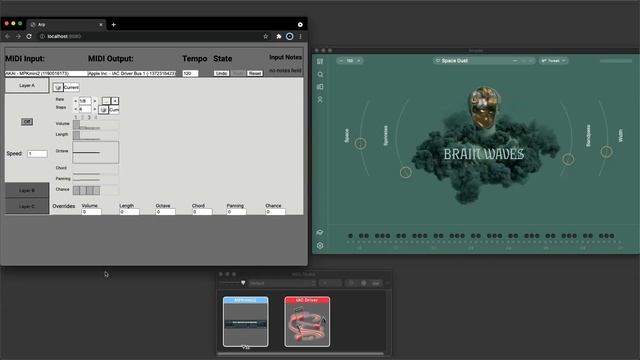Toggle the Layer A Off button
The width and height of the screenshot is (640, 360).
(27, 122)
